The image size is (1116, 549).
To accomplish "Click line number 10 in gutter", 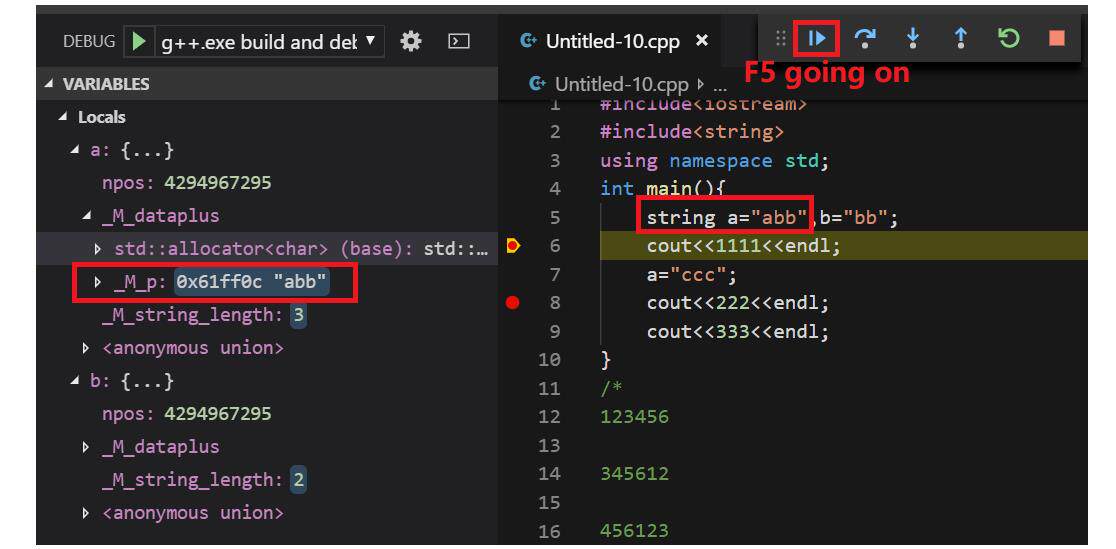I will (x=549, y=360).
